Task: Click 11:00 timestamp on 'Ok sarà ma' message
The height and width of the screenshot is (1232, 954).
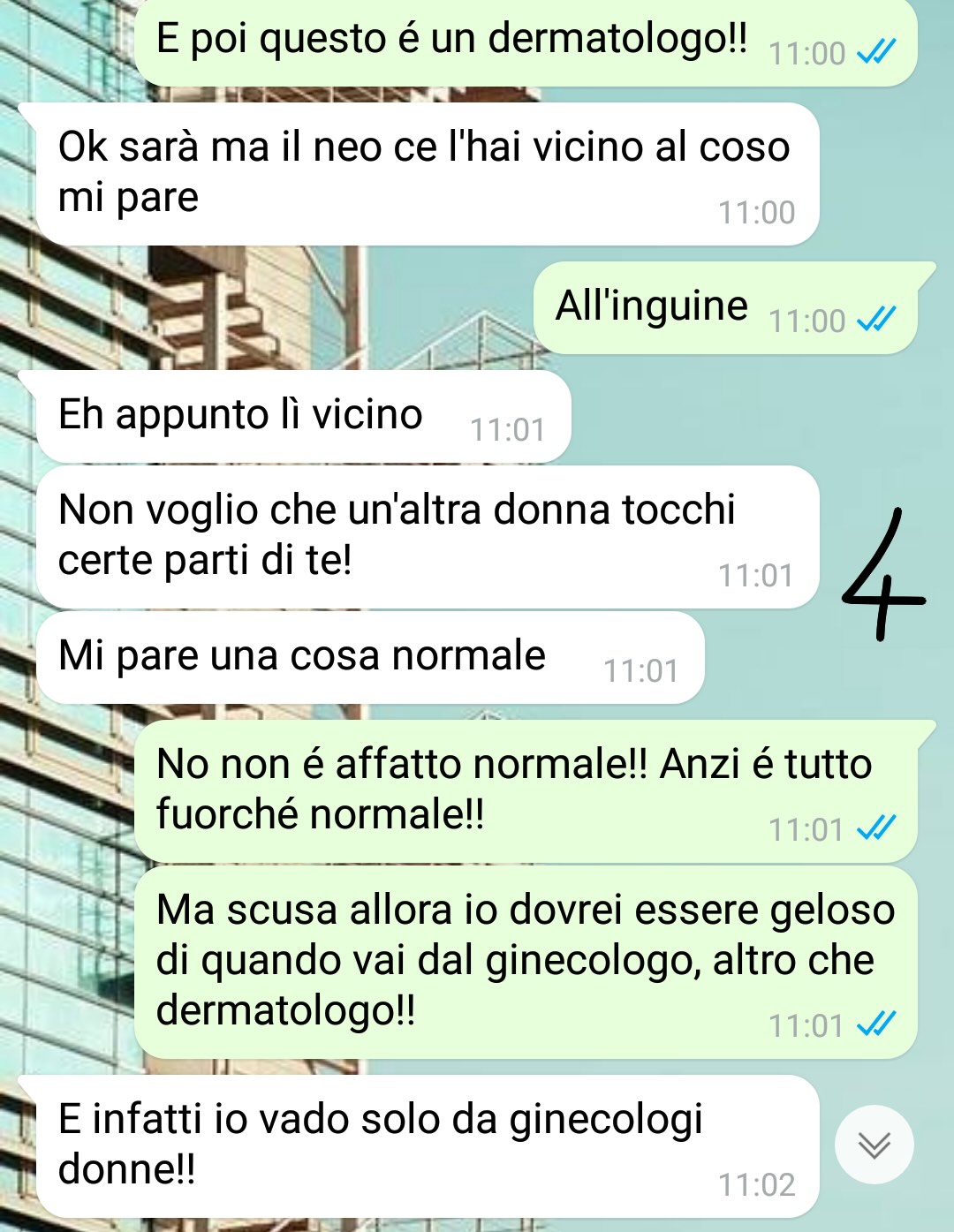Action: point(756,212)
